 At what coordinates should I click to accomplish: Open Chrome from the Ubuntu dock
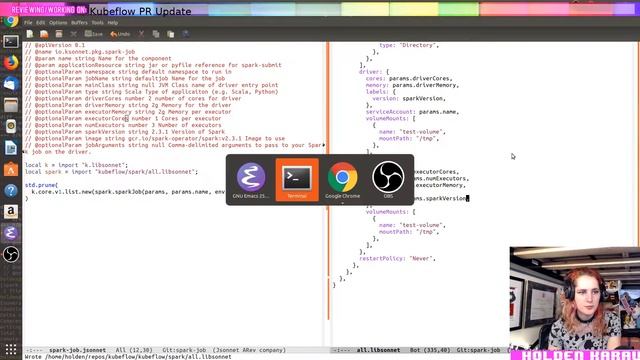(x=11, y=21)
